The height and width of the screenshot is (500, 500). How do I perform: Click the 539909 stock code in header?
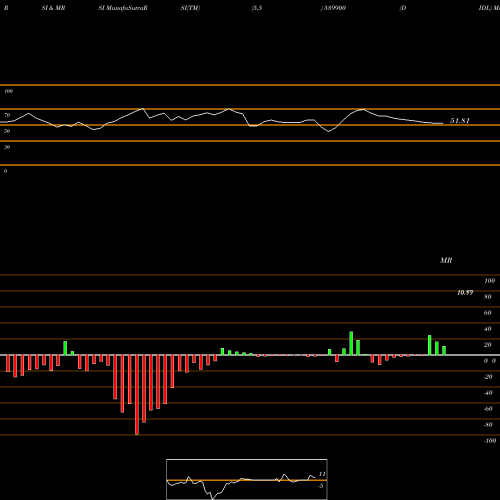pos(334,8)
